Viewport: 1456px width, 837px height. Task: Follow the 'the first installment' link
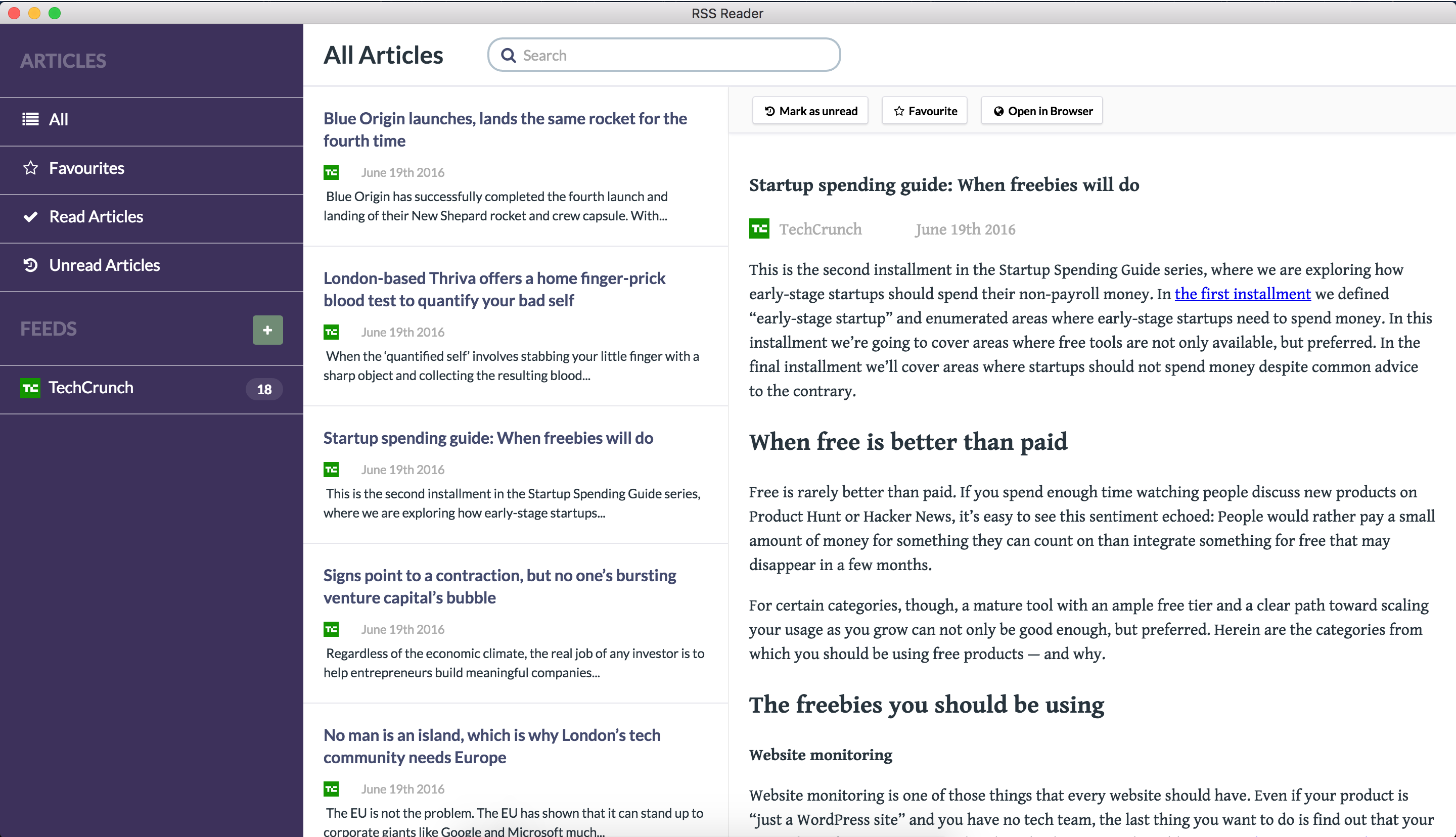click(1242, 294)
